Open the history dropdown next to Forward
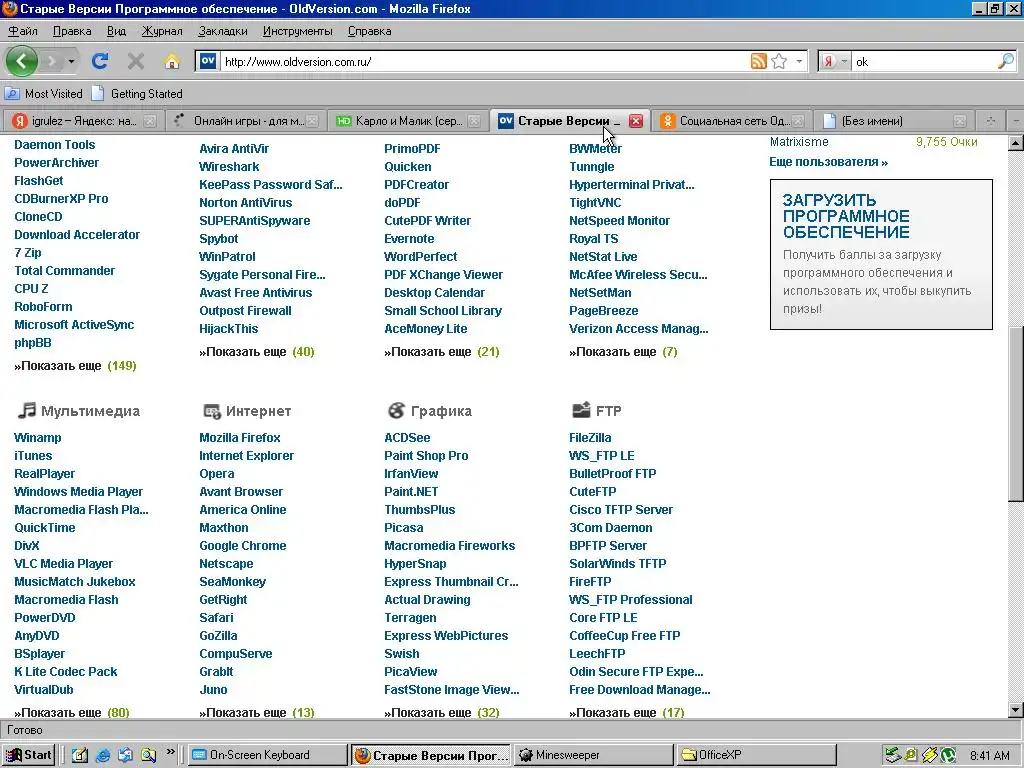This screenshot has height=768, width=1024. pos(71,61)
